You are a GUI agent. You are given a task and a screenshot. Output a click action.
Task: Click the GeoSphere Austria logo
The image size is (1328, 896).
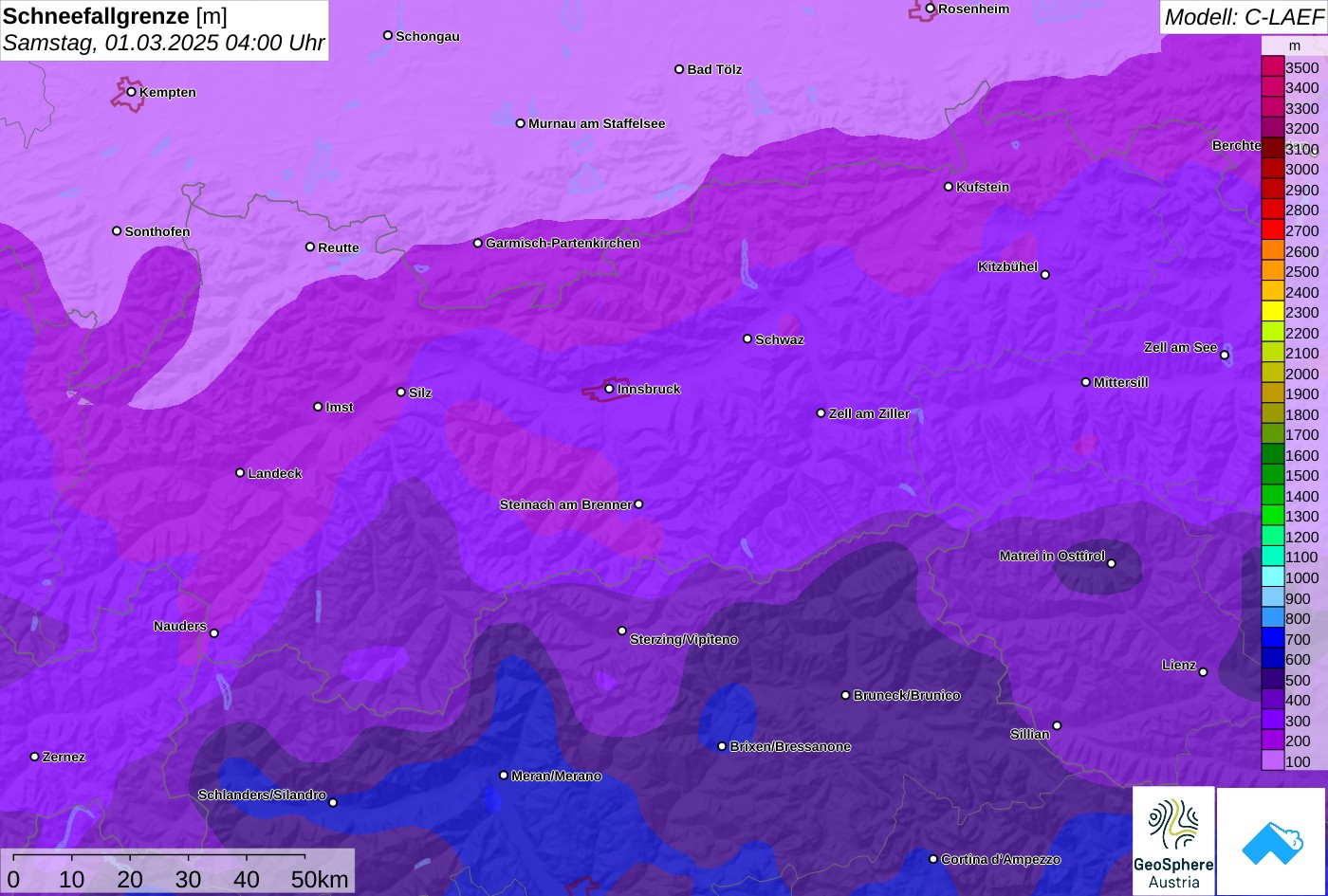(x=1173, y=841)
